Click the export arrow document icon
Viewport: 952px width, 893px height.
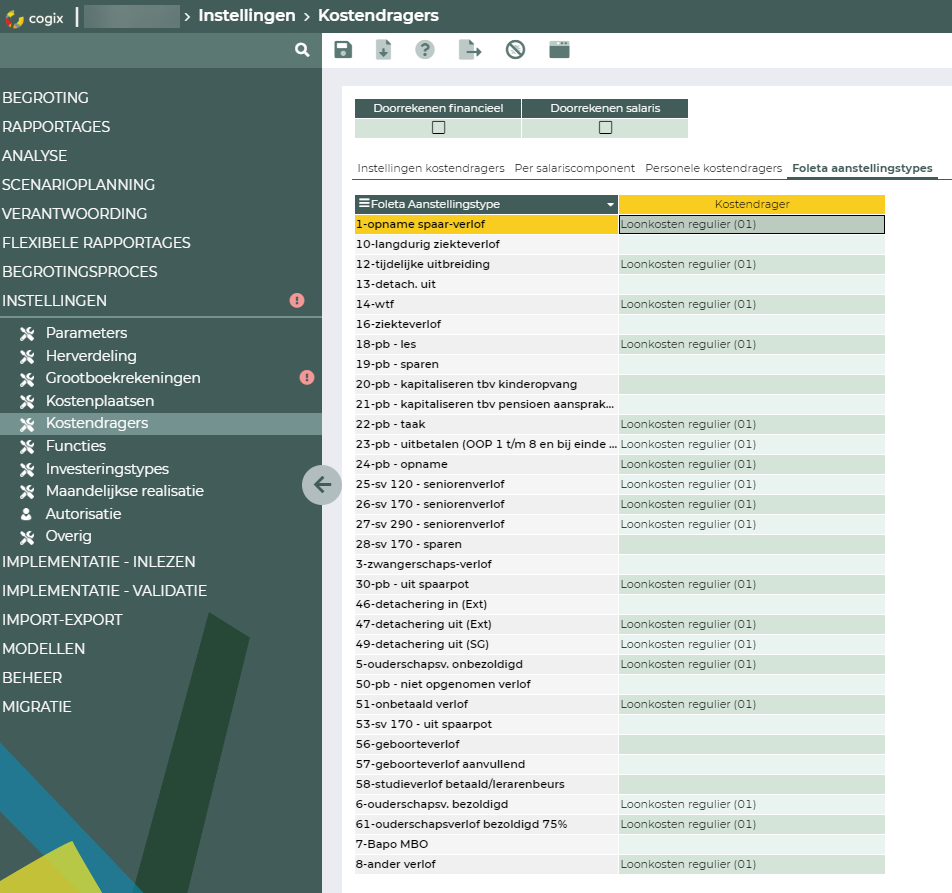470,50
